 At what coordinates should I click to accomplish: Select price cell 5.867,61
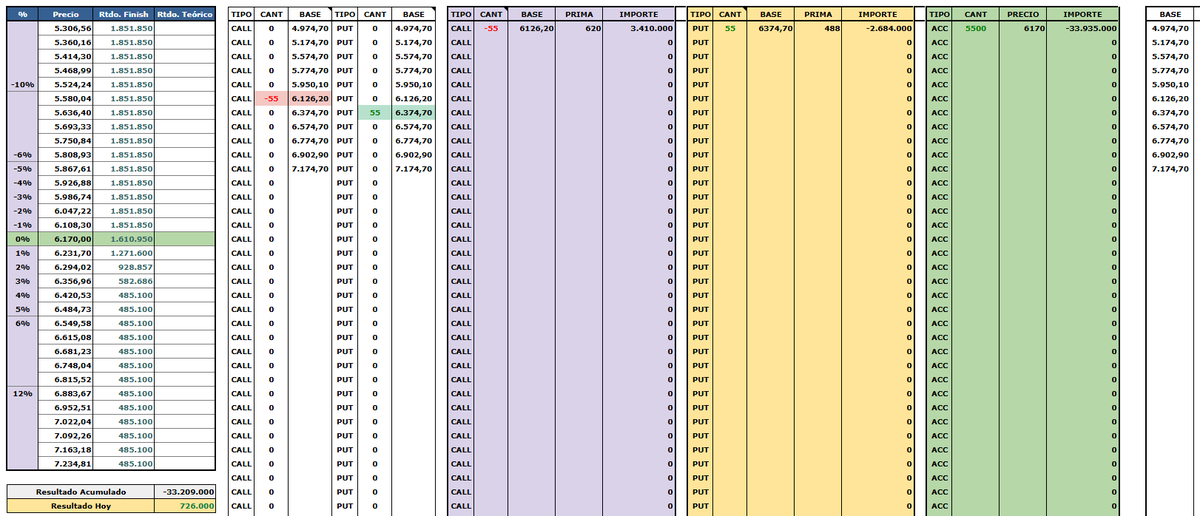coord(66,169)
